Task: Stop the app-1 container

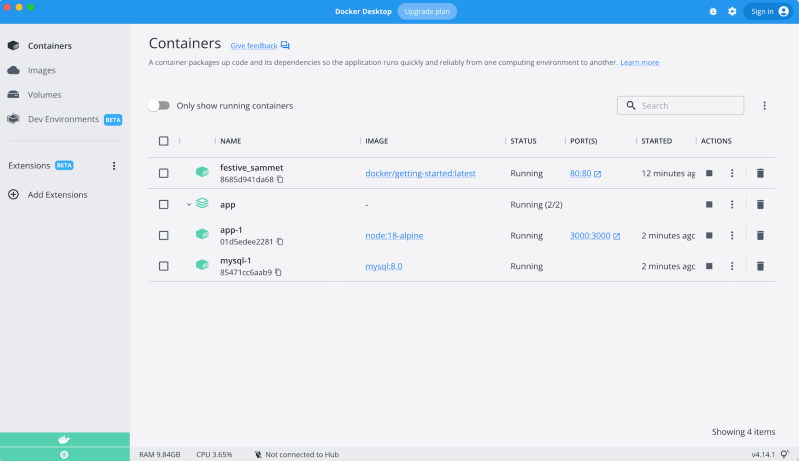Action: [x=709, y=235]
